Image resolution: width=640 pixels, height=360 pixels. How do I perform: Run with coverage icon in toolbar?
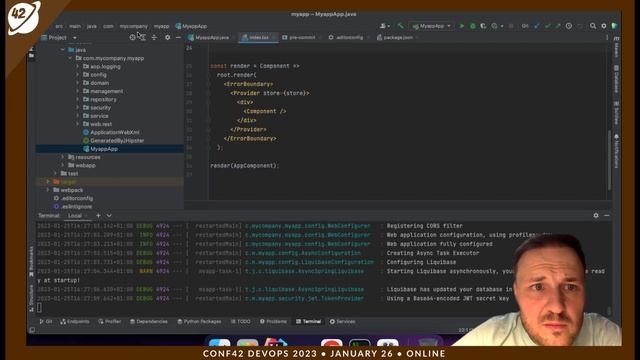483,26
